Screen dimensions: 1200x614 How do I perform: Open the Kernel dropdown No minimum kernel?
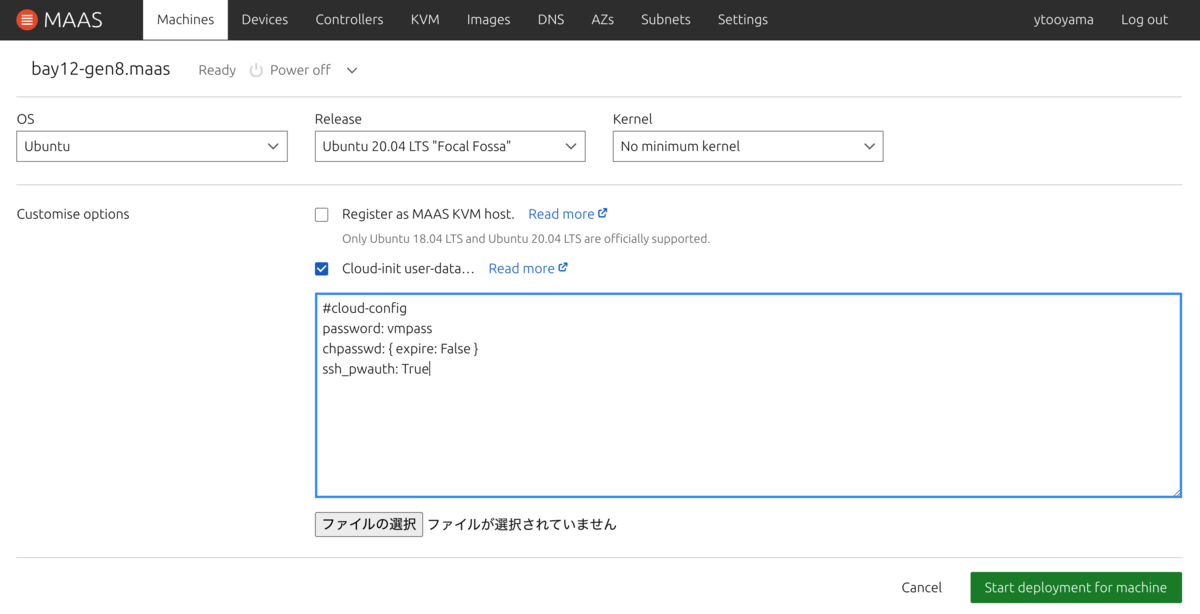click(x=748, y=146)
